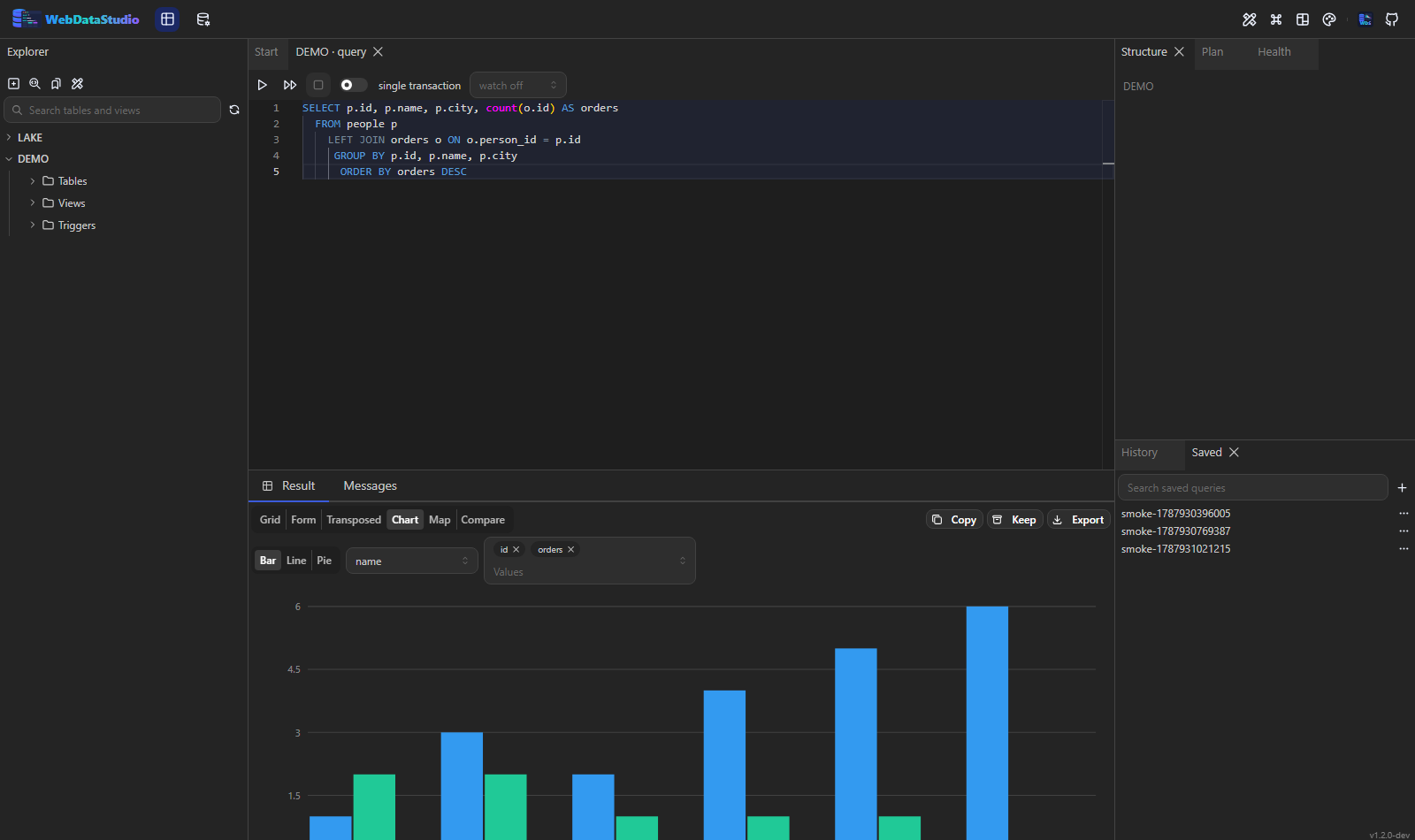Open the name axis dropdown
1415x840 pixels.
pos(412,561)
